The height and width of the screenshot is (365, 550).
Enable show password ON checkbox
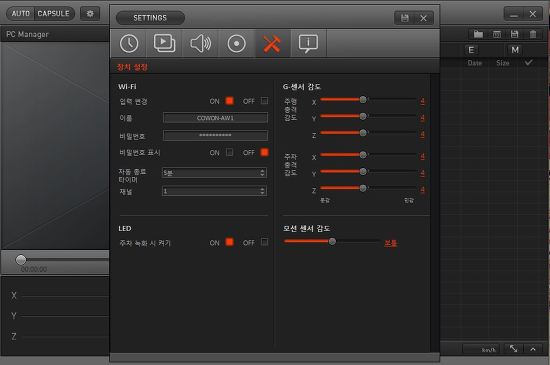pyautogui.click(x=229, y=152)
